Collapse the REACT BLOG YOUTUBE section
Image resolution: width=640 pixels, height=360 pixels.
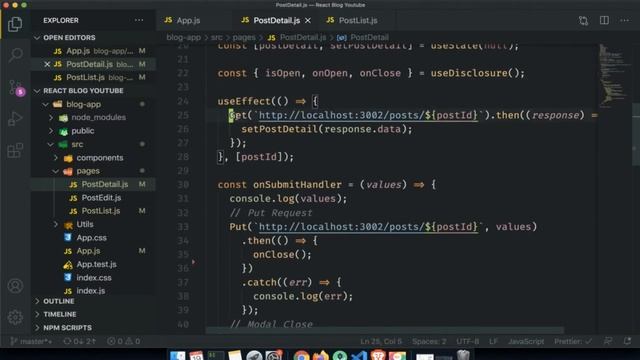(37, 91)
